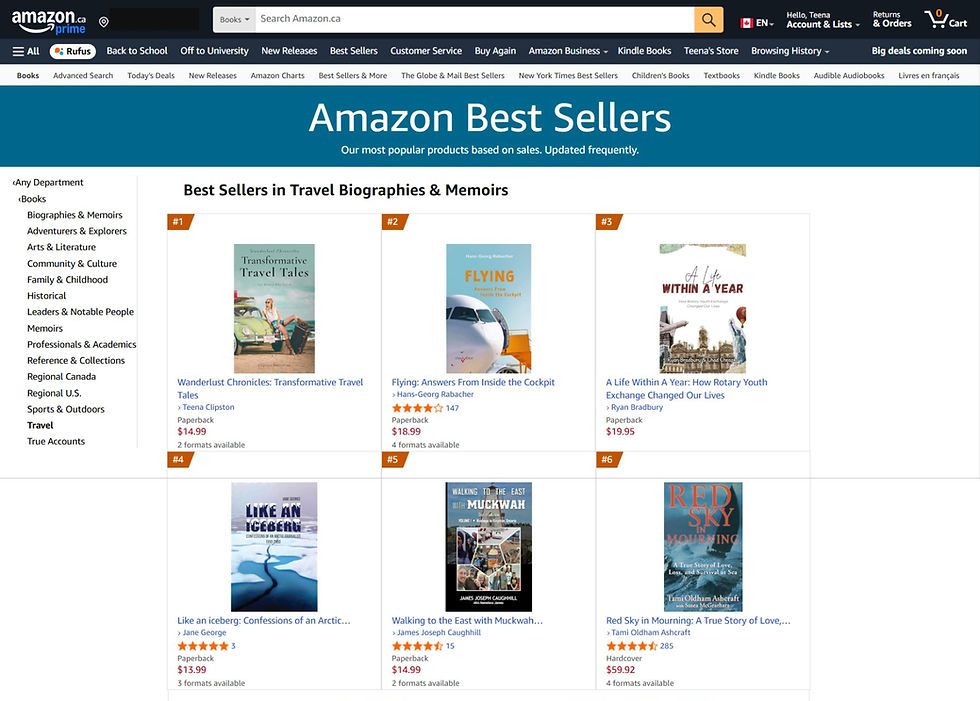980x701 pixels.
Task: Click the delivery location pin icon
Action: click(x=104, y=22)
